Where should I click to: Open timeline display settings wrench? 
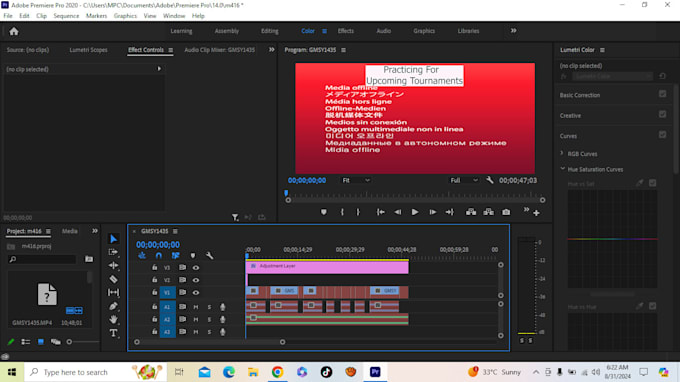(x=209, y=256)
